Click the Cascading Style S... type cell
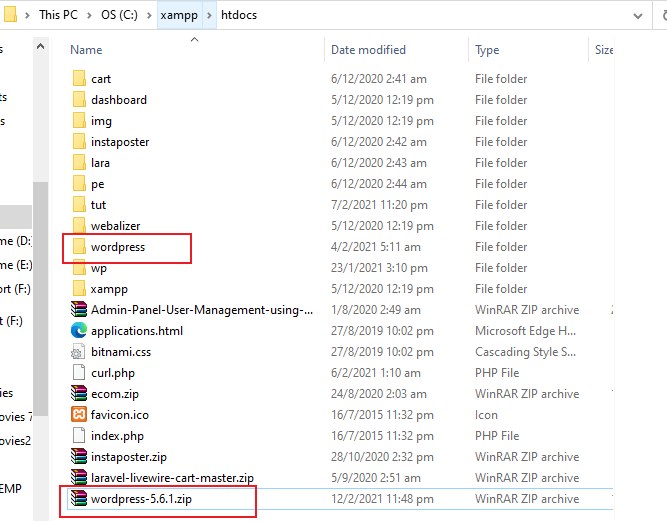Image resolution: width=667 pixels, height=521 pixels. click(525, 352)
